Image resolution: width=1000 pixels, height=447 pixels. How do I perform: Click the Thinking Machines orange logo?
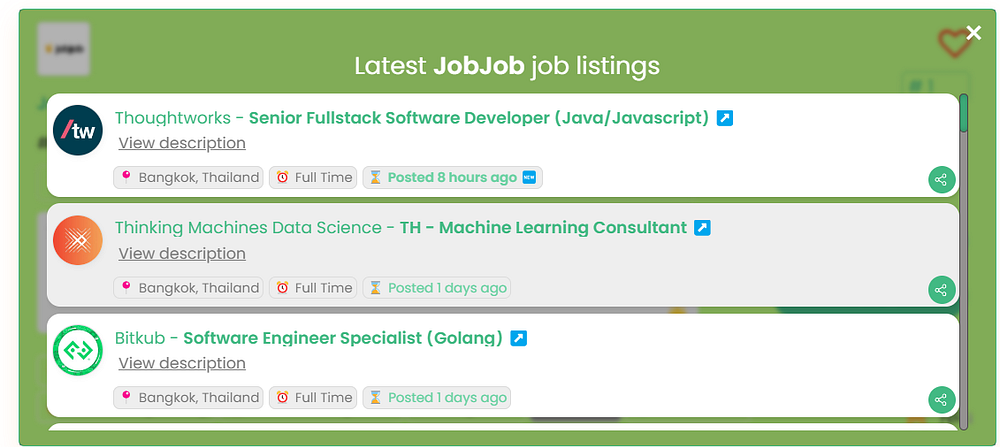[x=78, y=241]
